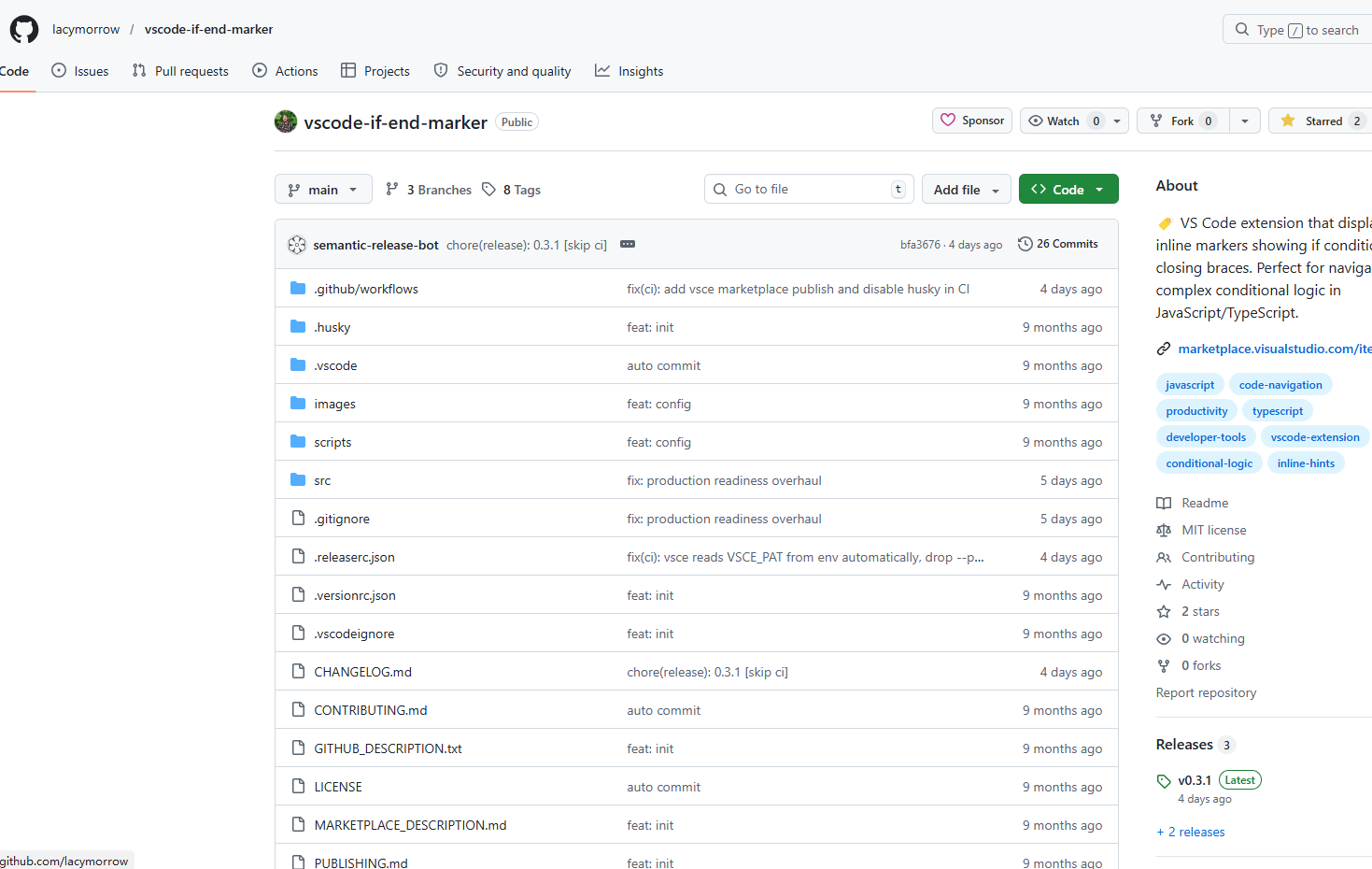Click the commit history clock icon
The width and height of the screenshot is (1372, 869).
coord(1025,244)
